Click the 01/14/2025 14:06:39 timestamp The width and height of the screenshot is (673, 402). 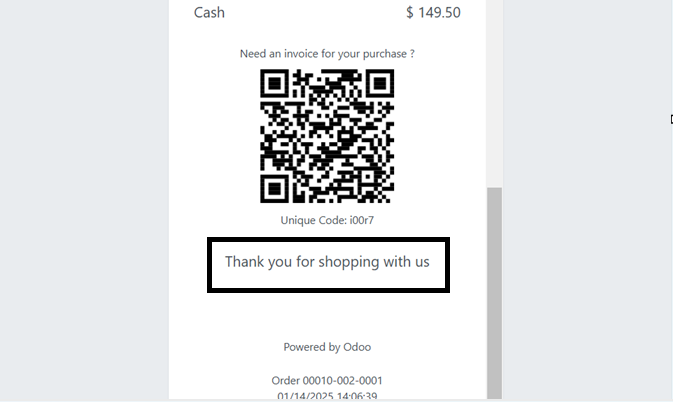(327, 396)
